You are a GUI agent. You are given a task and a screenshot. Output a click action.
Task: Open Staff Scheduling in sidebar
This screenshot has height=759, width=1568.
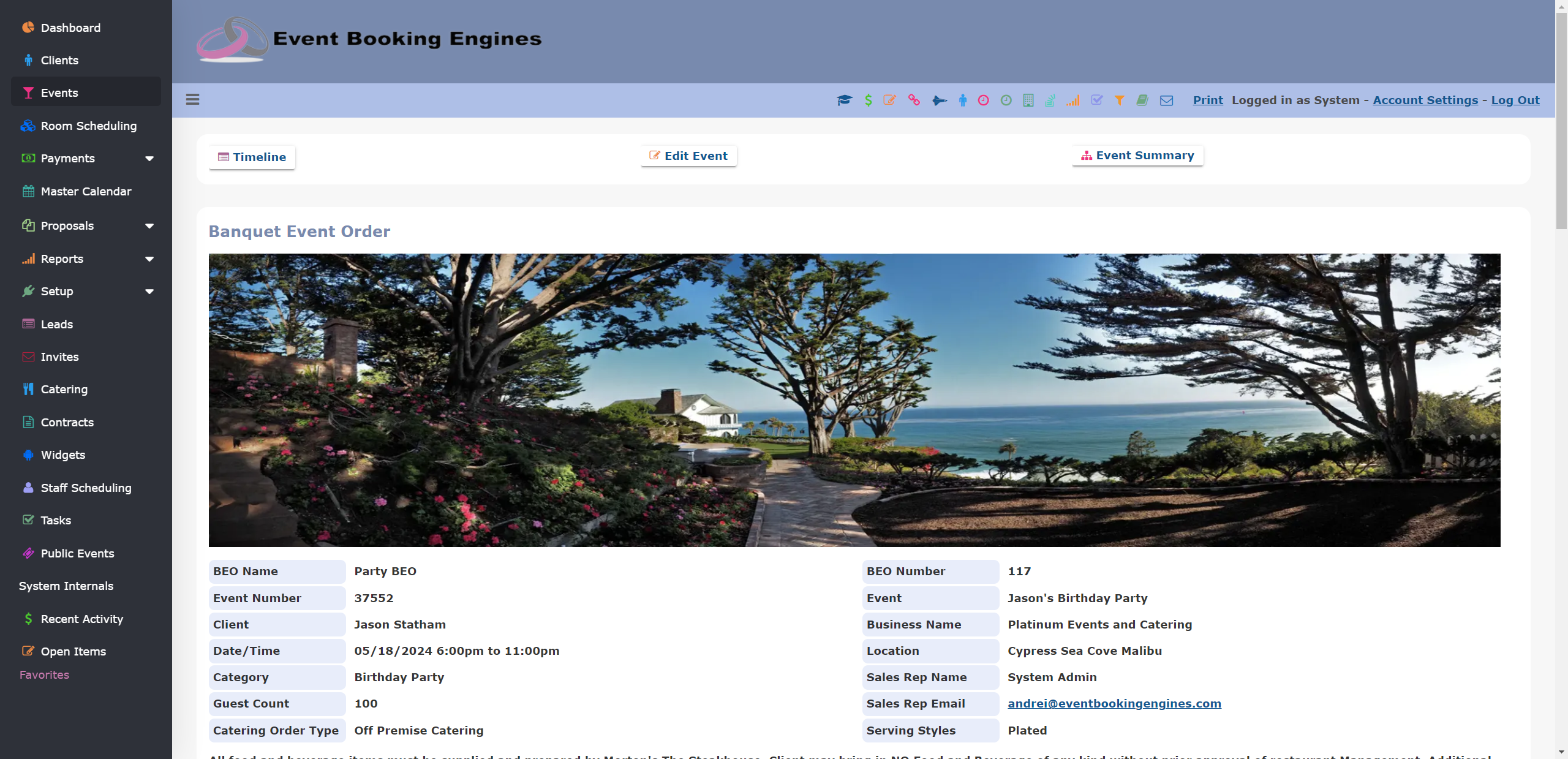tap(86, 488)
